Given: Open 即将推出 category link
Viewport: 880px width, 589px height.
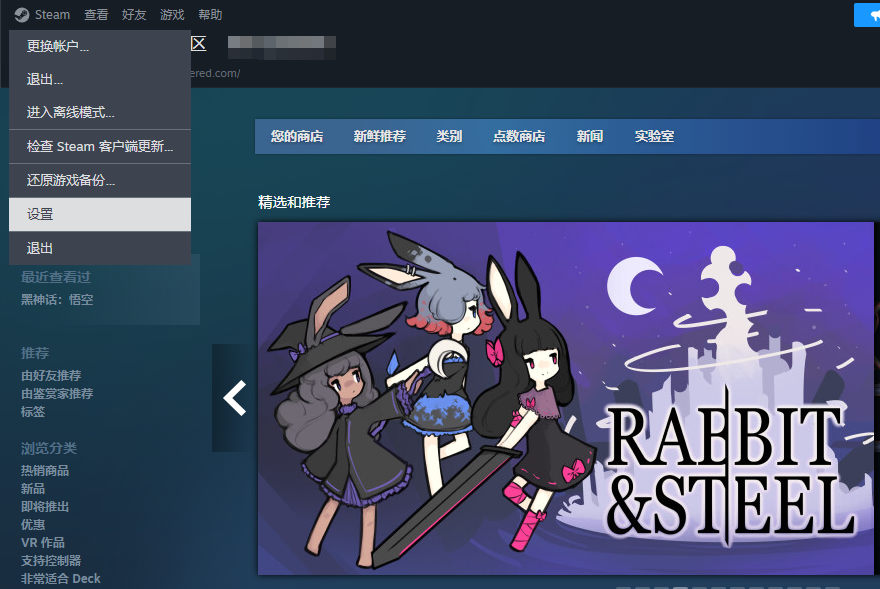Looking at the screenshot, I should (x=45, y=506).
